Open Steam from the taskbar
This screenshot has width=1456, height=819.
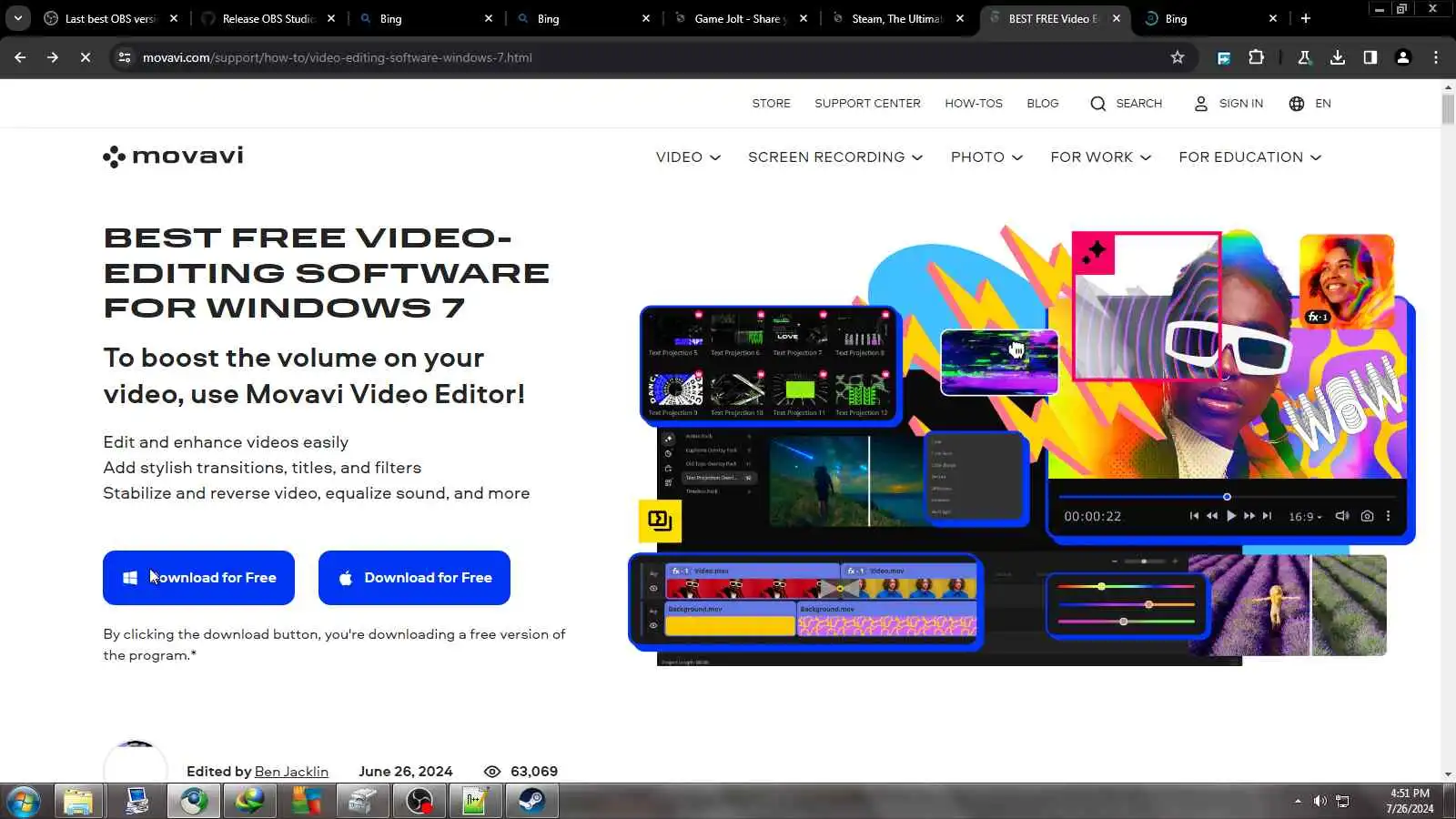[532, 802]
